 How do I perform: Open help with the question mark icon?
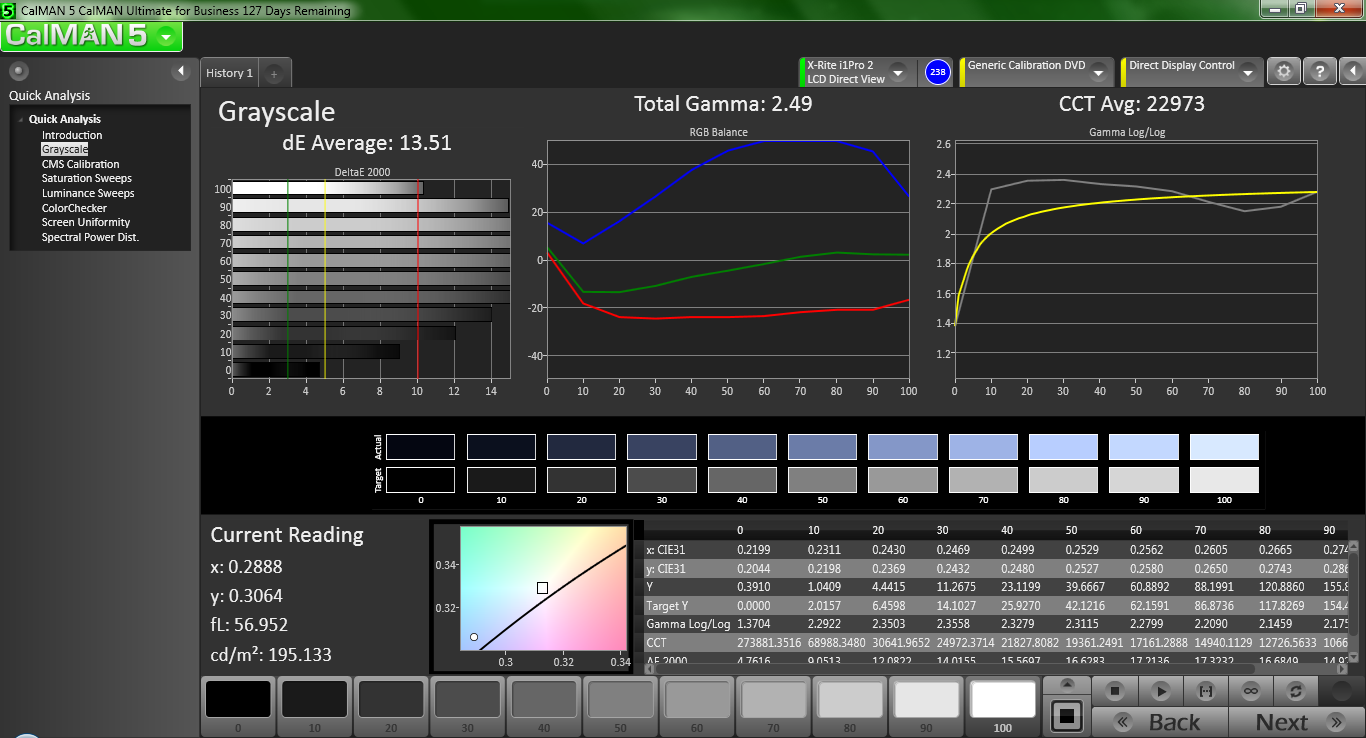pyautogui.click(x=1319, y=72)
